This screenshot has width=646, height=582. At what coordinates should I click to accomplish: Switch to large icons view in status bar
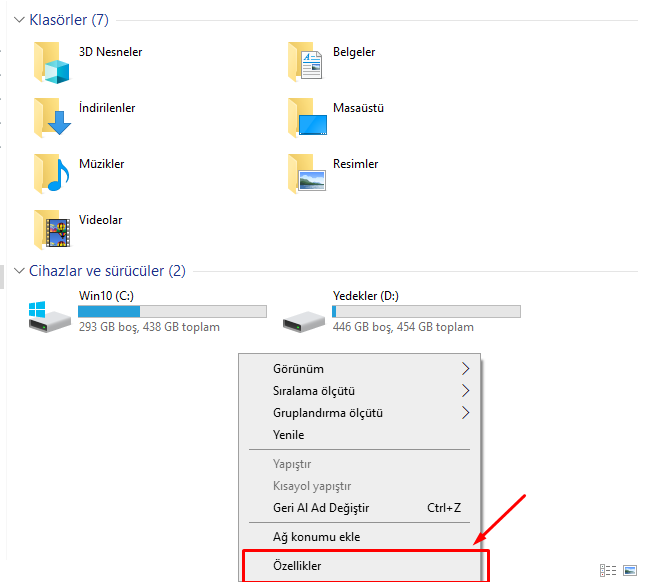630,570
